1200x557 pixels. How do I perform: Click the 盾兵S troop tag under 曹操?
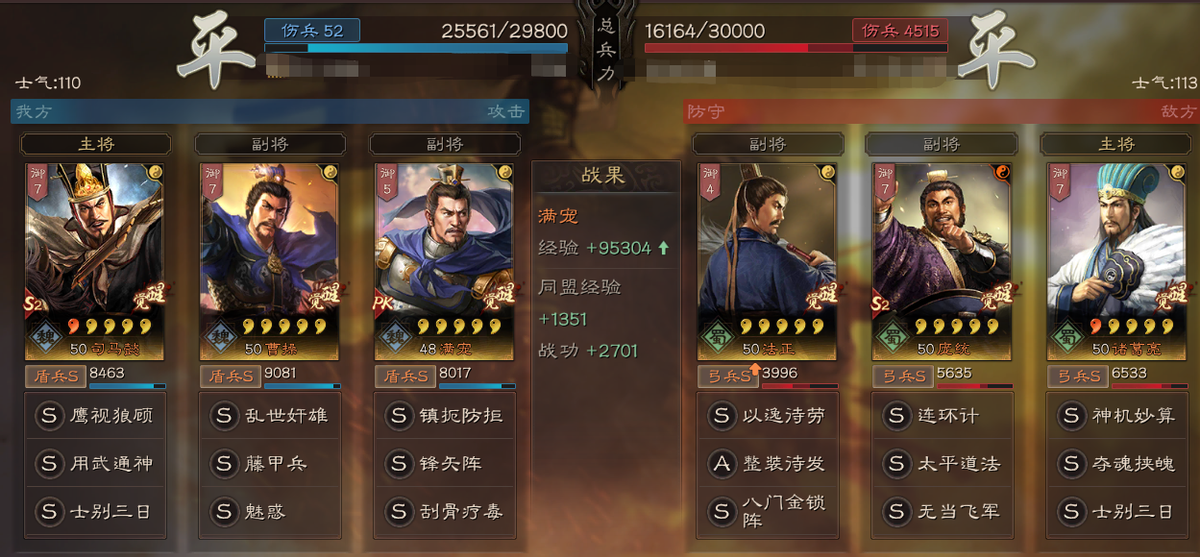(x=229, y=376)
